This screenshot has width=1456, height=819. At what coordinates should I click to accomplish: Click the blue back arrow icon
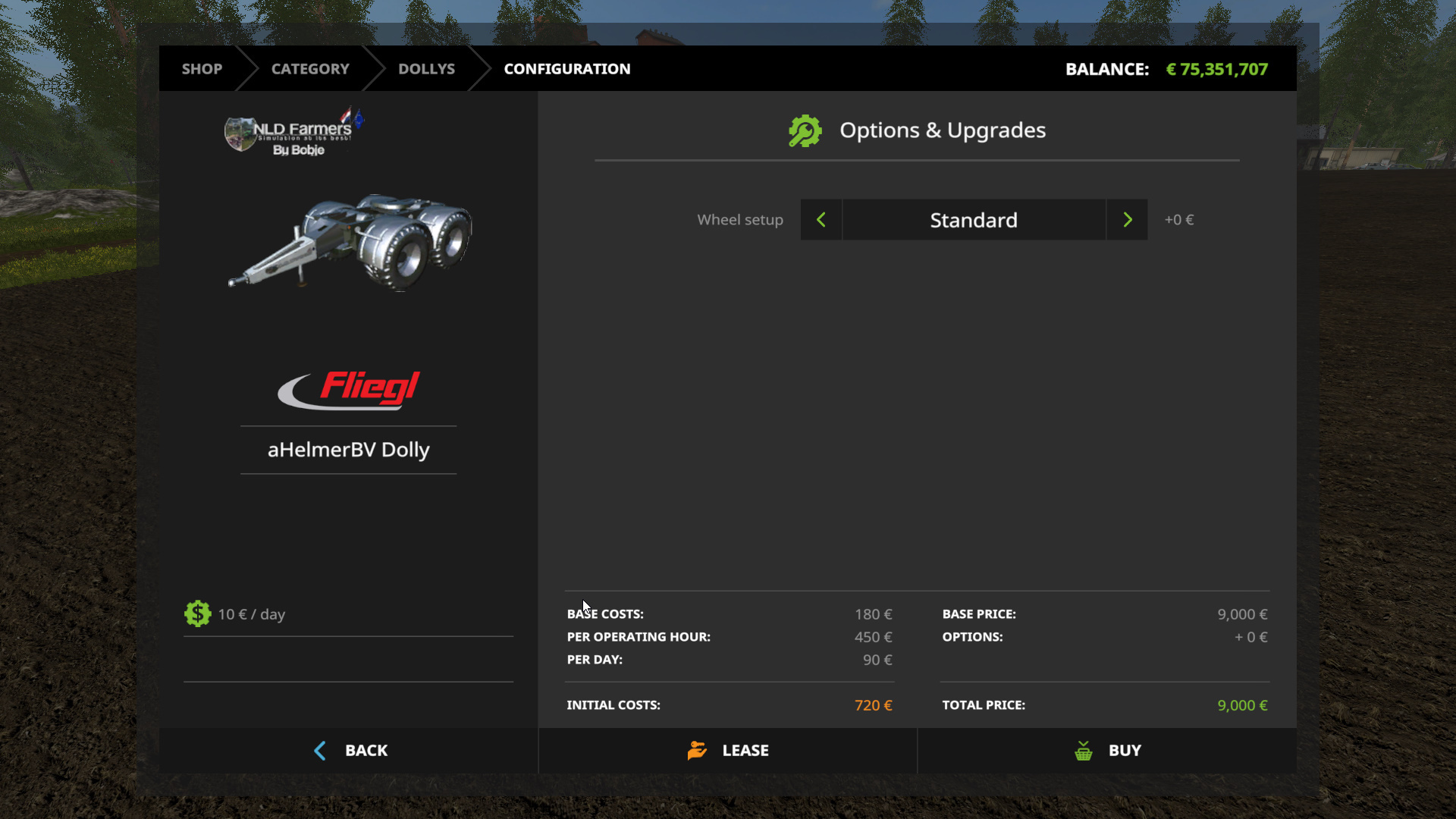[x=320, y=751]
